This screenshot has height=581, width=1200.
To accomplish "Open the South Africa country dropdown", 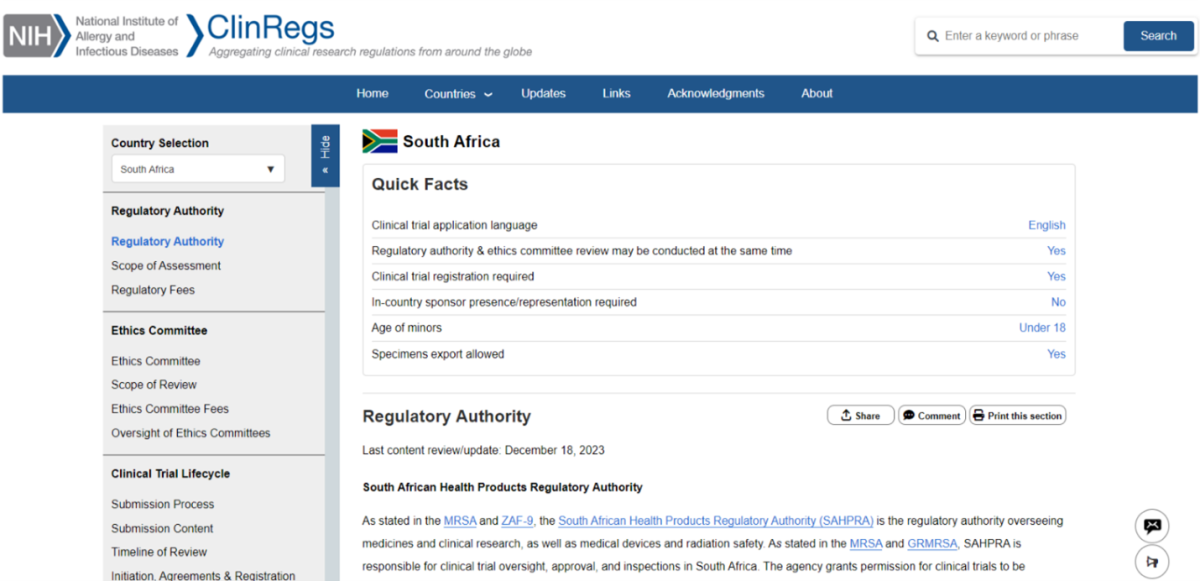I will click(197, 169).
